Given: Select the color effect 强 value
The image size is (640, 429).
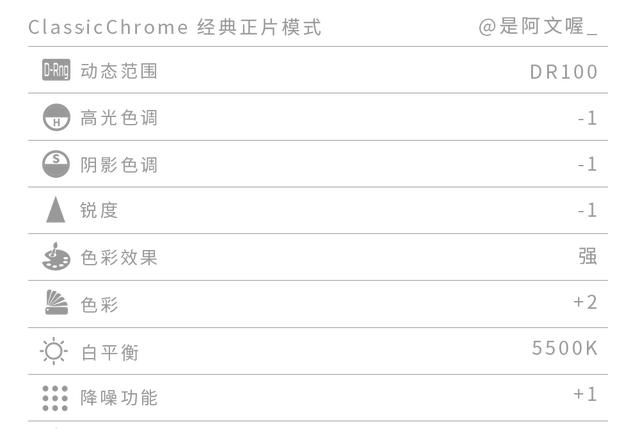Looking at the screenshot, I should click(588, 256).
